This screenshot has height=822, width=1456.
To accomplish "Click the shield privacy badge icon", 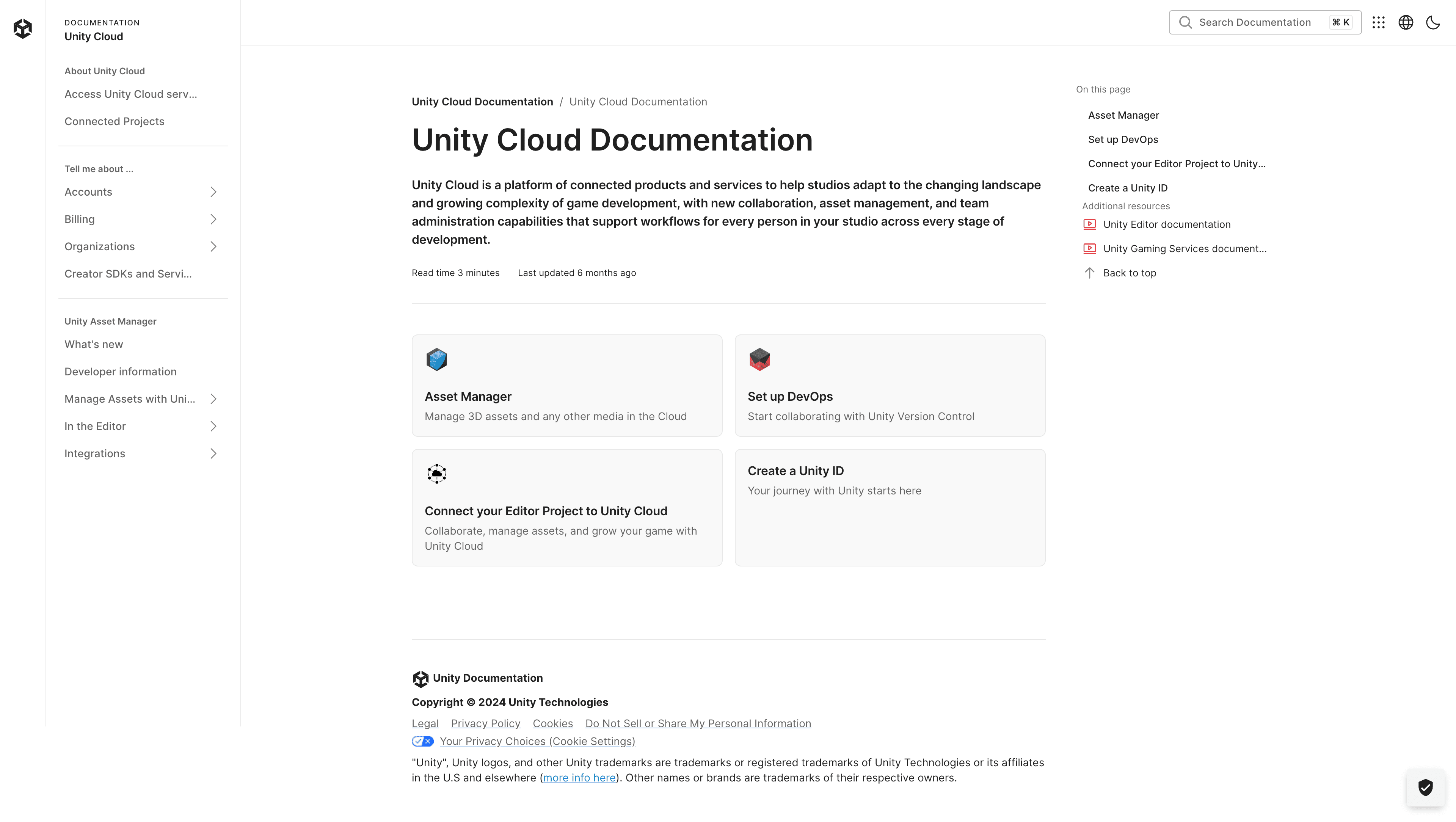I will [1425, 787].
